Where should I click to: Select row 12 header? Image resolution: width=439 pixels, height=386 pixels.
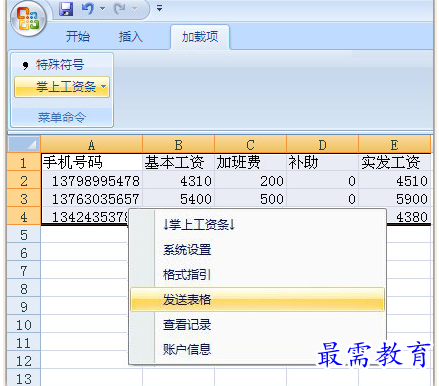[24, 361]
